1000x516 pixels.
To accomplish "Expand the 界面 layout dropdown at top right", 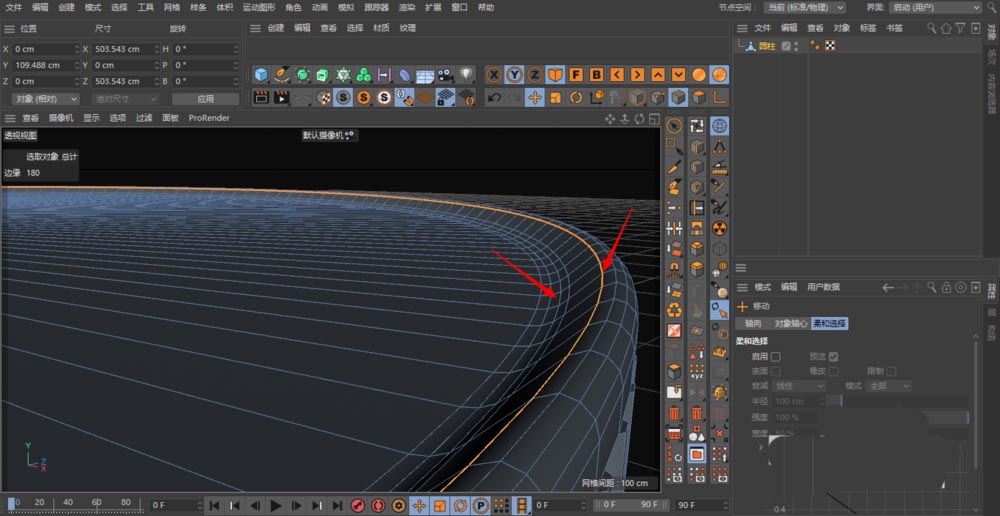I will point(934,7).
